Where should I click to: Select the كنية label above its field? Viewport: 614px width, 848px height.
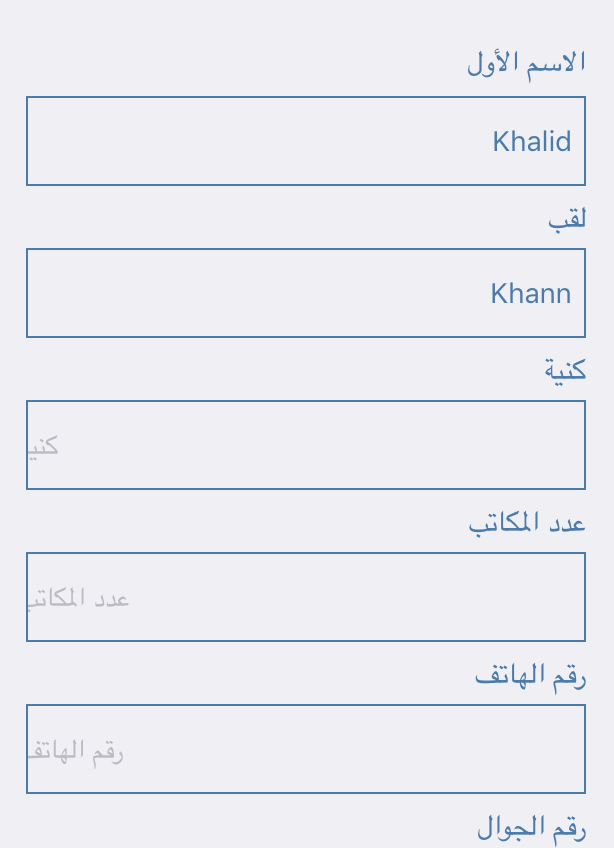565,370
